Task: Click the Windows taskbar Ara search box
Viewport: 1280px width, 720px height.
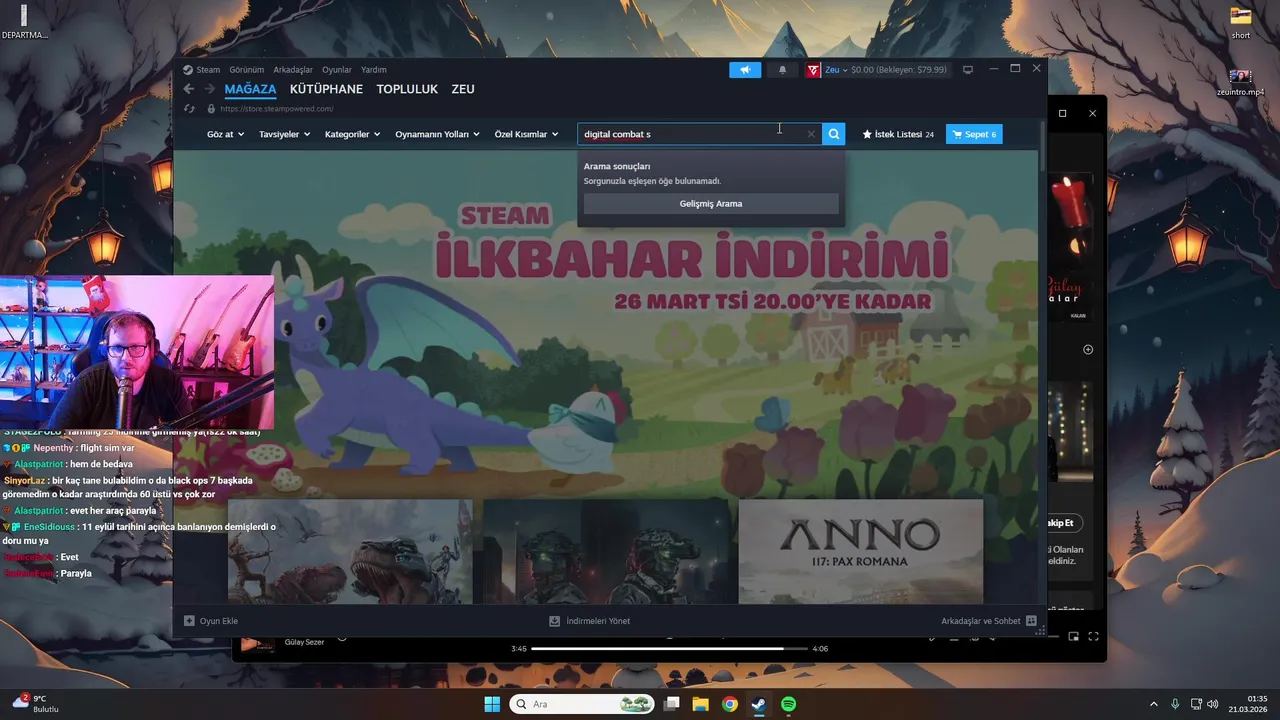Action: (583, 704)
